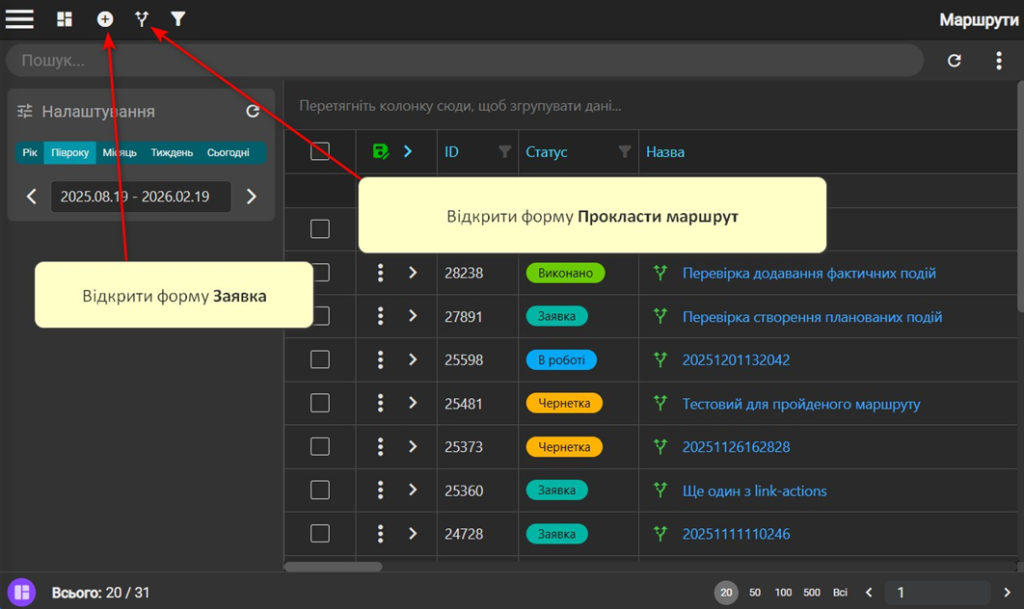Open row actions menu for 24728
Image resolution: width=1024 pixels, height=609 pixels.
tap(380, 533)
